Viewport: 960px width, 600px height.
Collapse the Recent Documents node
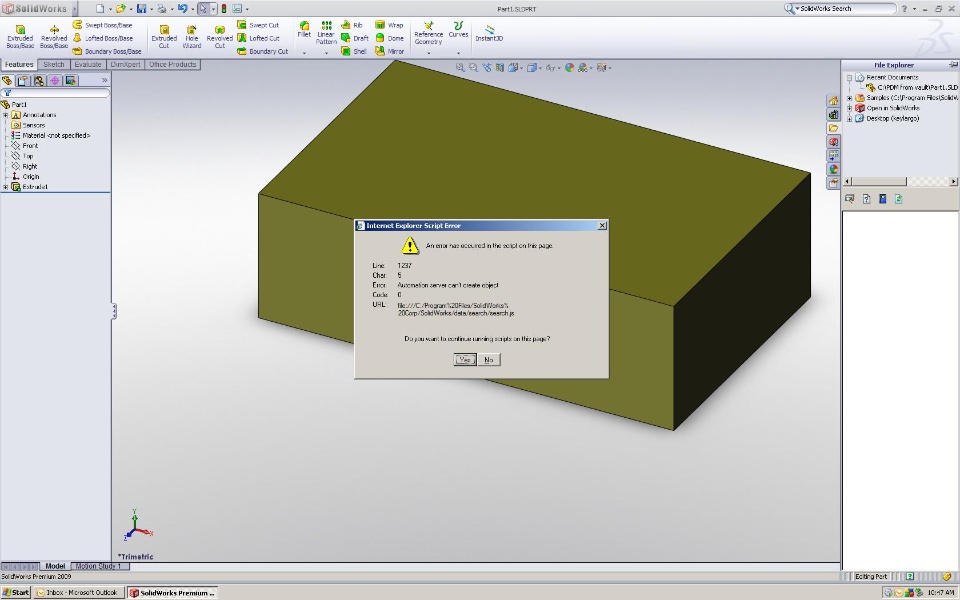pyautogui.click(x=850, y=78)
